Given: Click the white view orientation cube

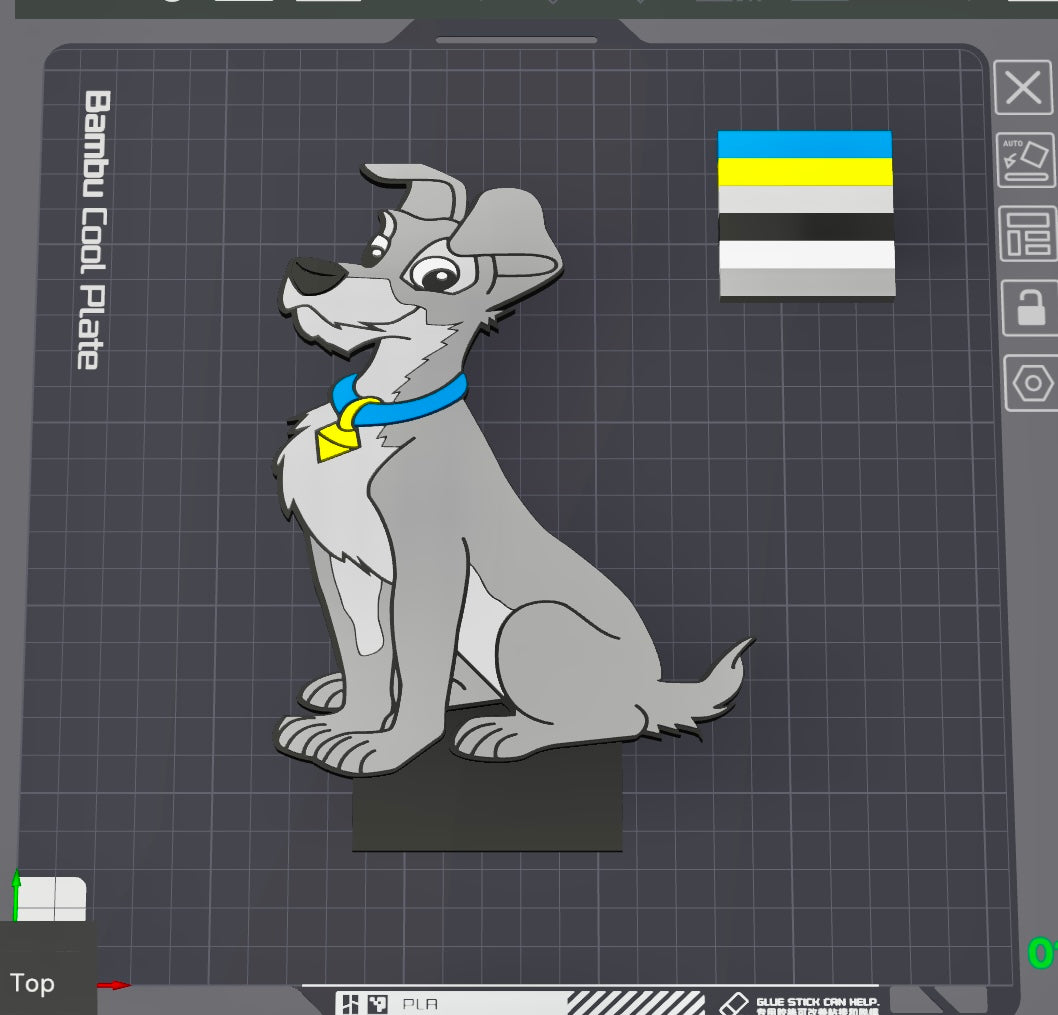Looking at the screenshot, I should pos(51,899).
